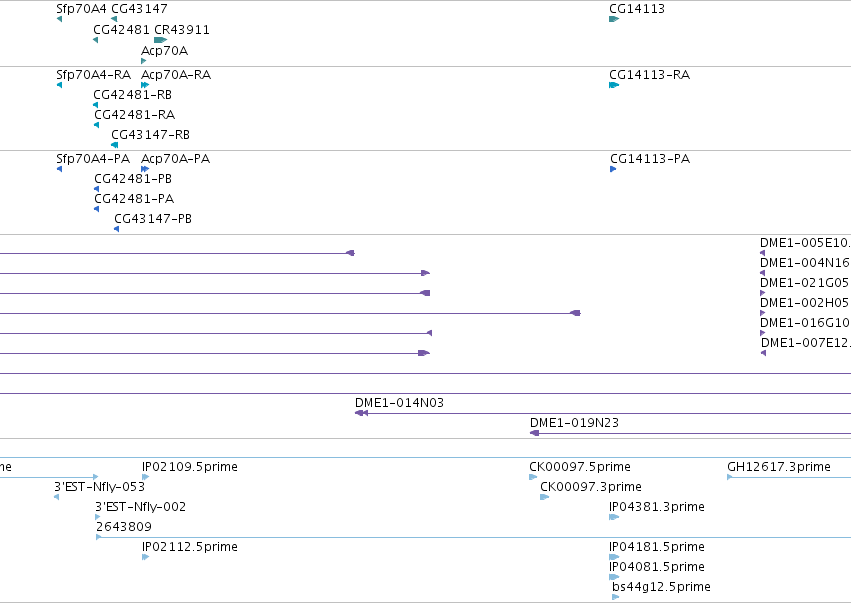The width and height of the screenshot is (851, 603).
Task: Select the CG14113-PA protein glyph
Action: (613, 169)
